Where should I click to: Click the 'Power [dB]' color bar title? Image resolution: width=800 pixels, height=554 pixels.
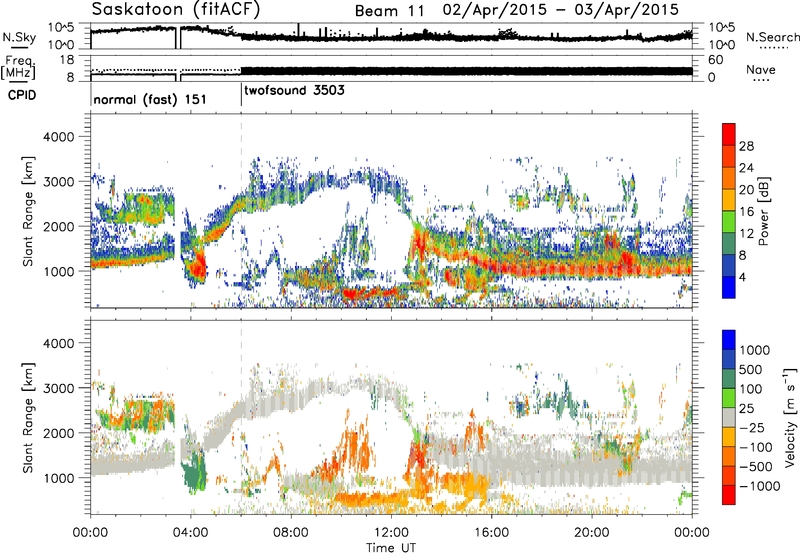pos(764,211)
